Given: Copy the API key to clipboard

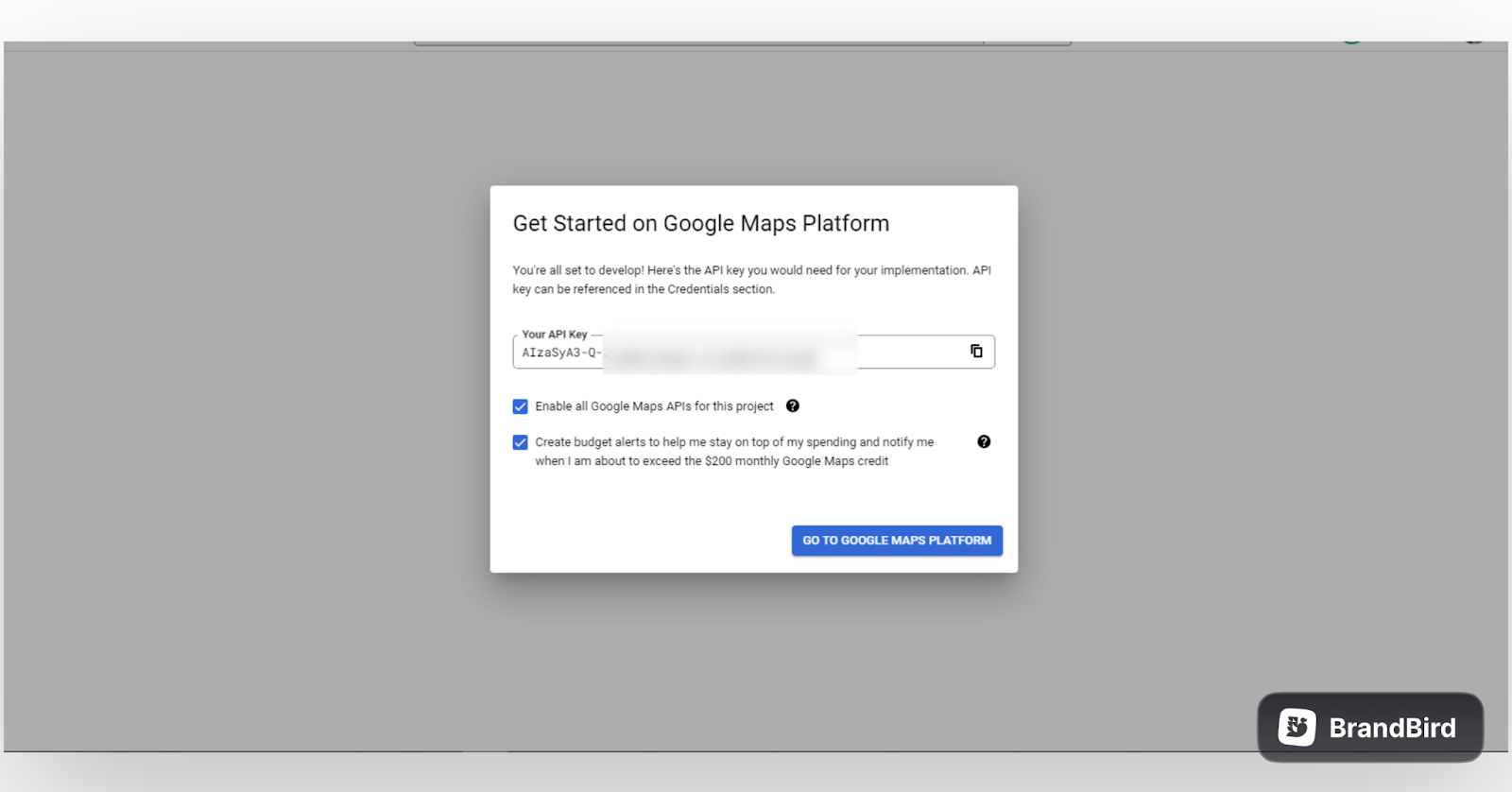Looking at the screenshot, I should [976, 352].
